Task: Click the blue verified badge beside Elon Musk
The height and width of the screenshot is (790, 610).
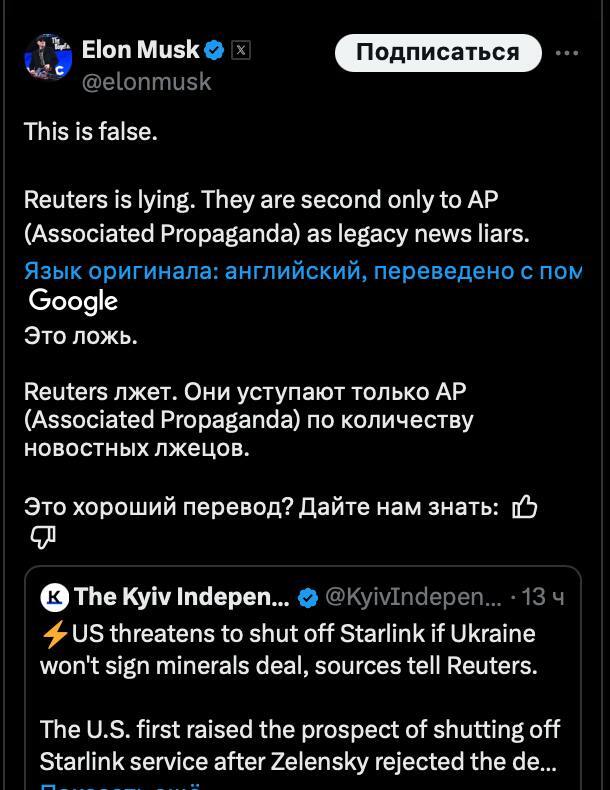Action: point(215,49)
